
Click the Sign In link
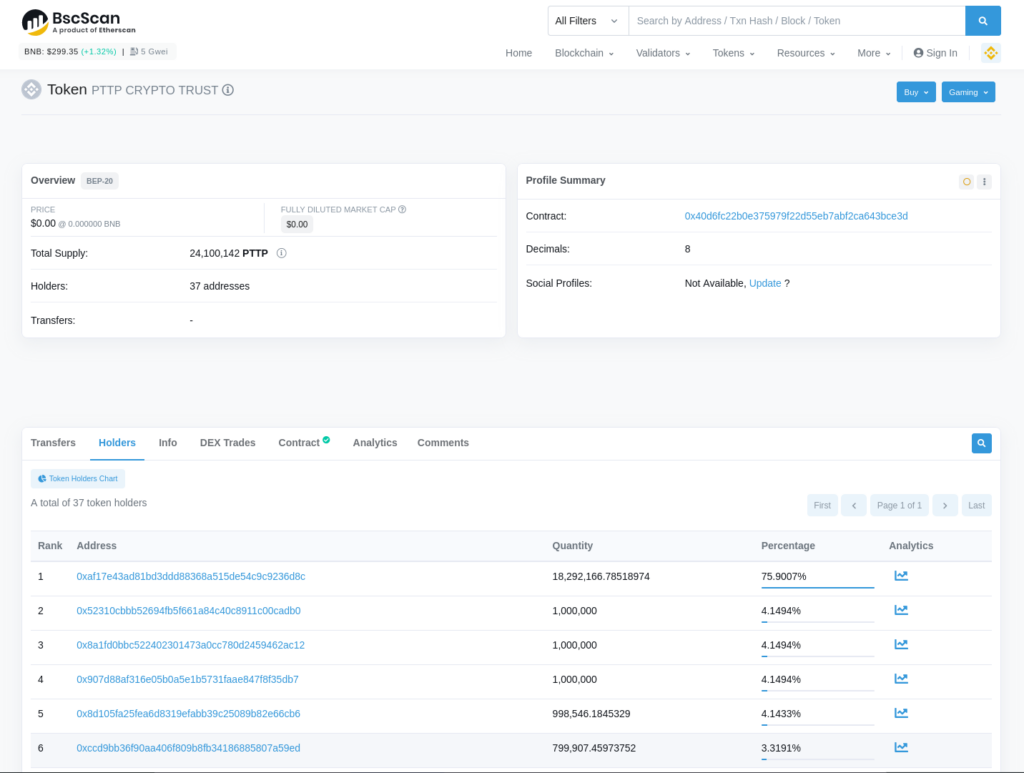[935, 53]
